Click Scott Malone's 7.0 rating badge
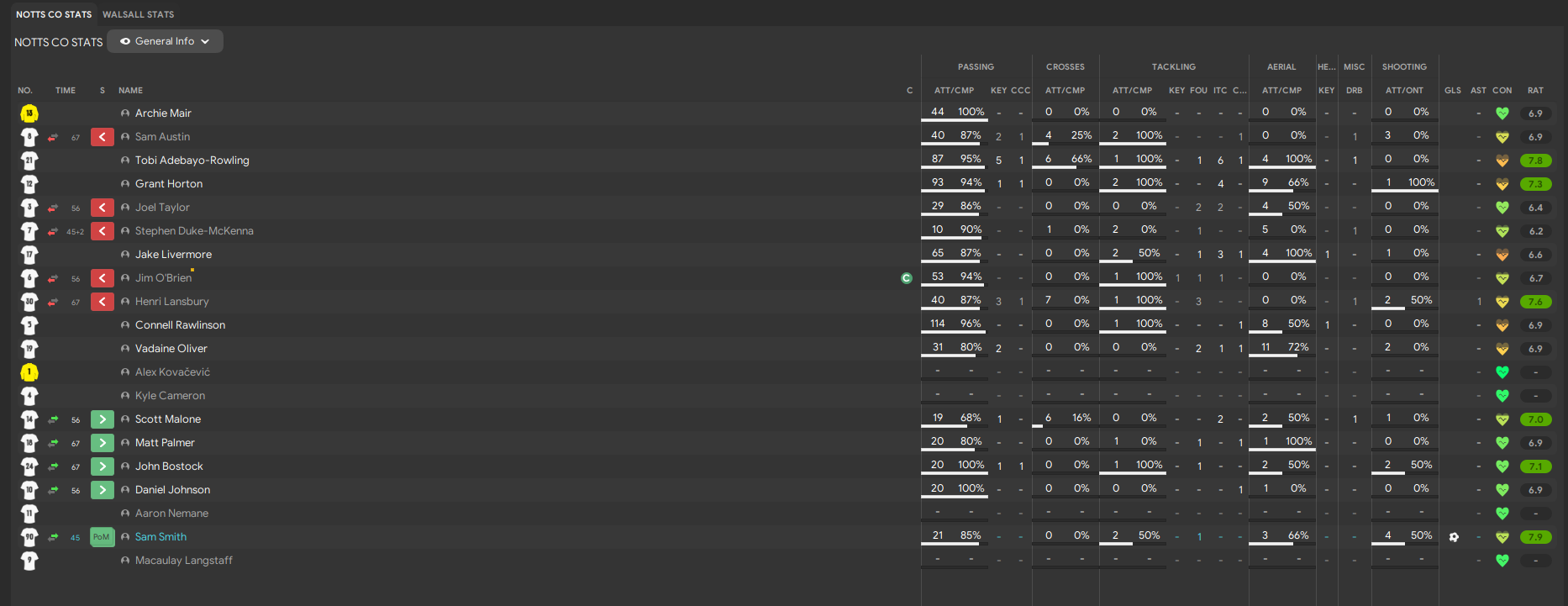 [x=1535, y=419]
